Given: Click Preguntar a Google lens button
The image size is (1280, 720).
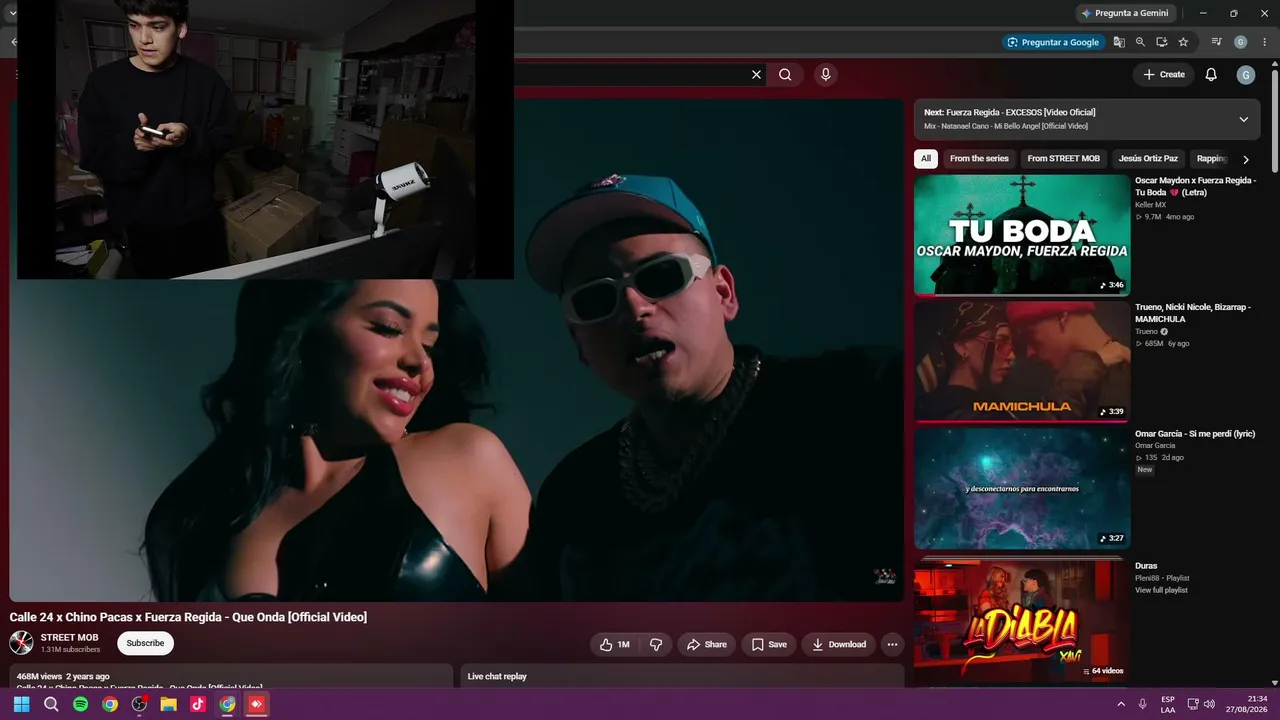Looking at the screenshot, I should [1053, 42].
